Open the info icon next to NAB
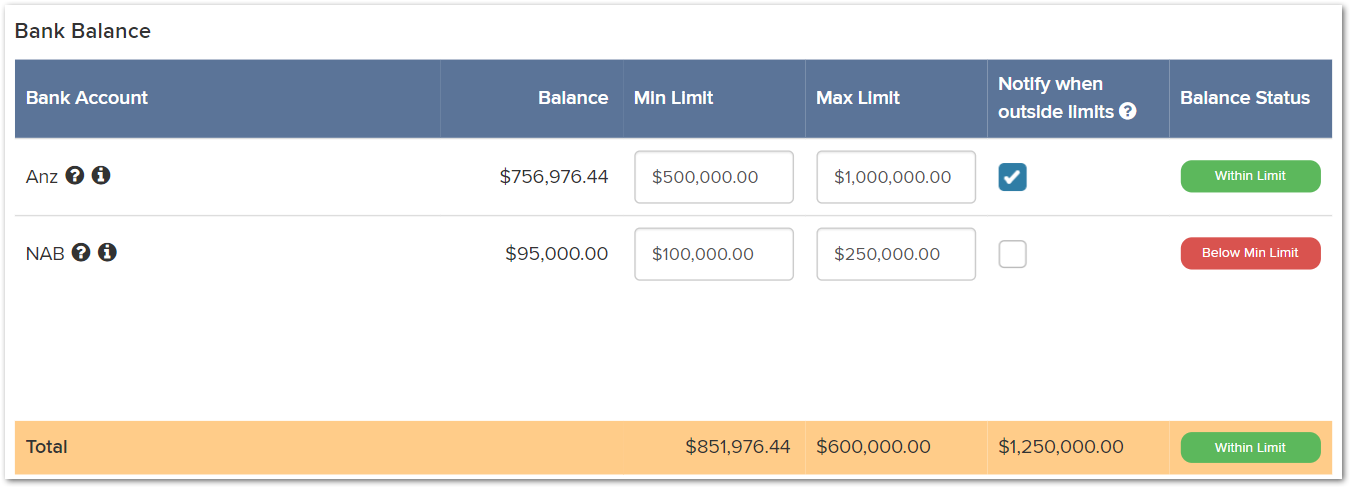The image size is (1351, 488). pos(107,252)
